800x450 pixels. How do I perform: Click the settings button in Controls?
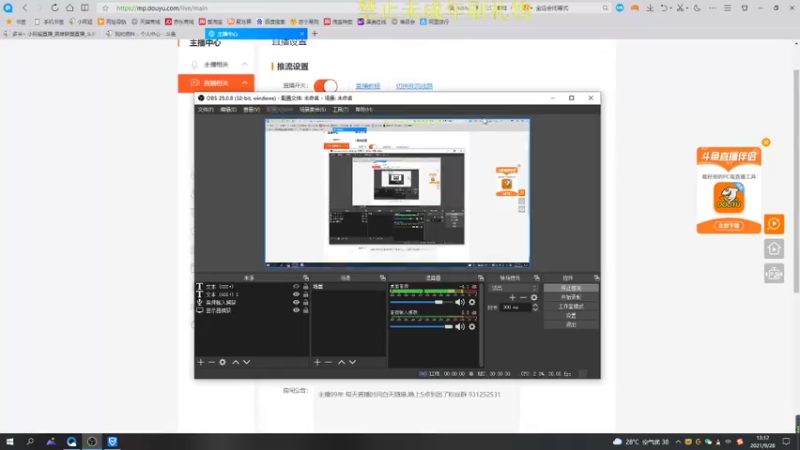(571, 315)
